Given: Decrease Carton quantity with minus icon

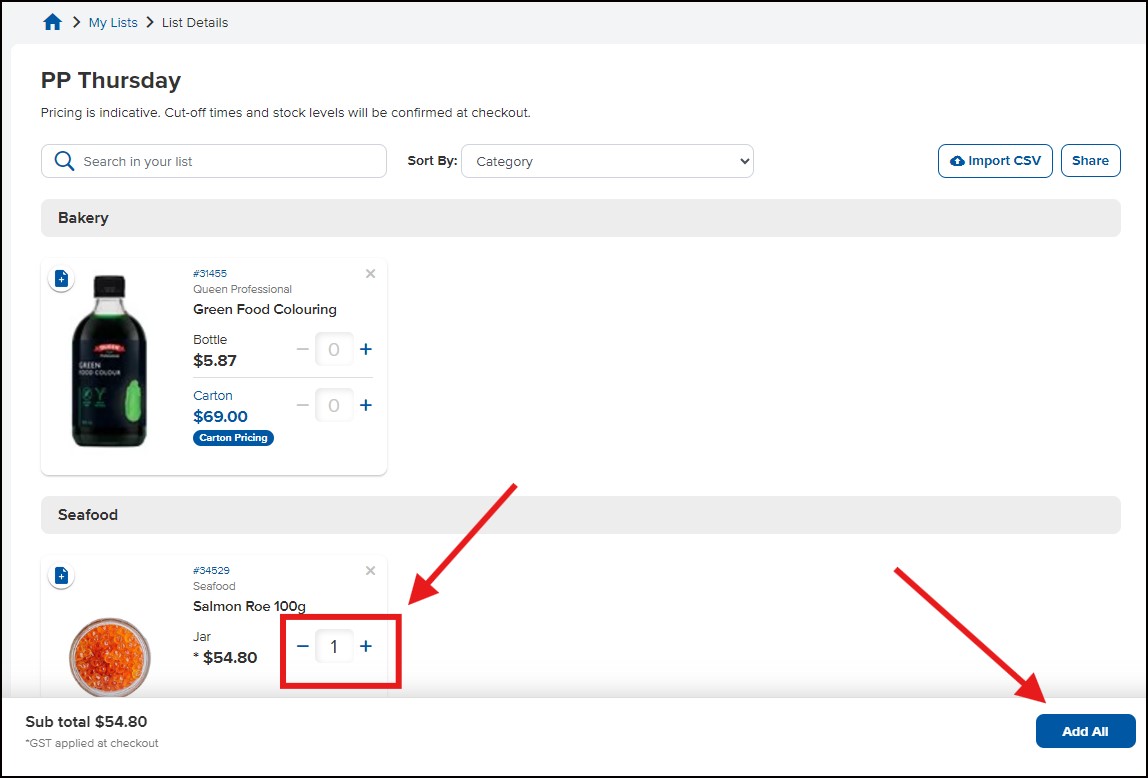Looking at the screenshot, I should [303, 405].
